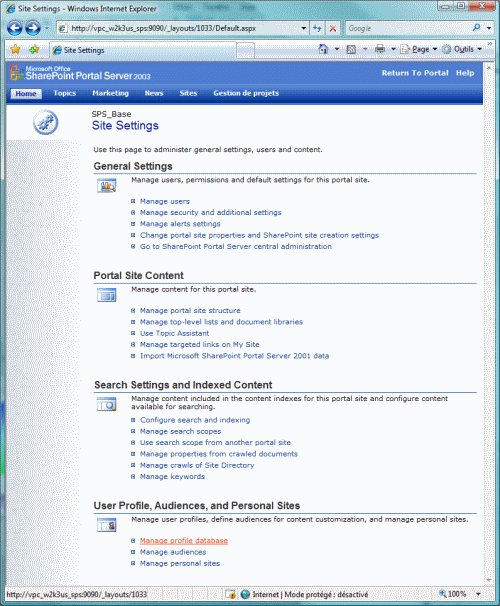Open the Favorites Center star icon
The width and height of the screenshot is (500, 606).
[15, 49]
